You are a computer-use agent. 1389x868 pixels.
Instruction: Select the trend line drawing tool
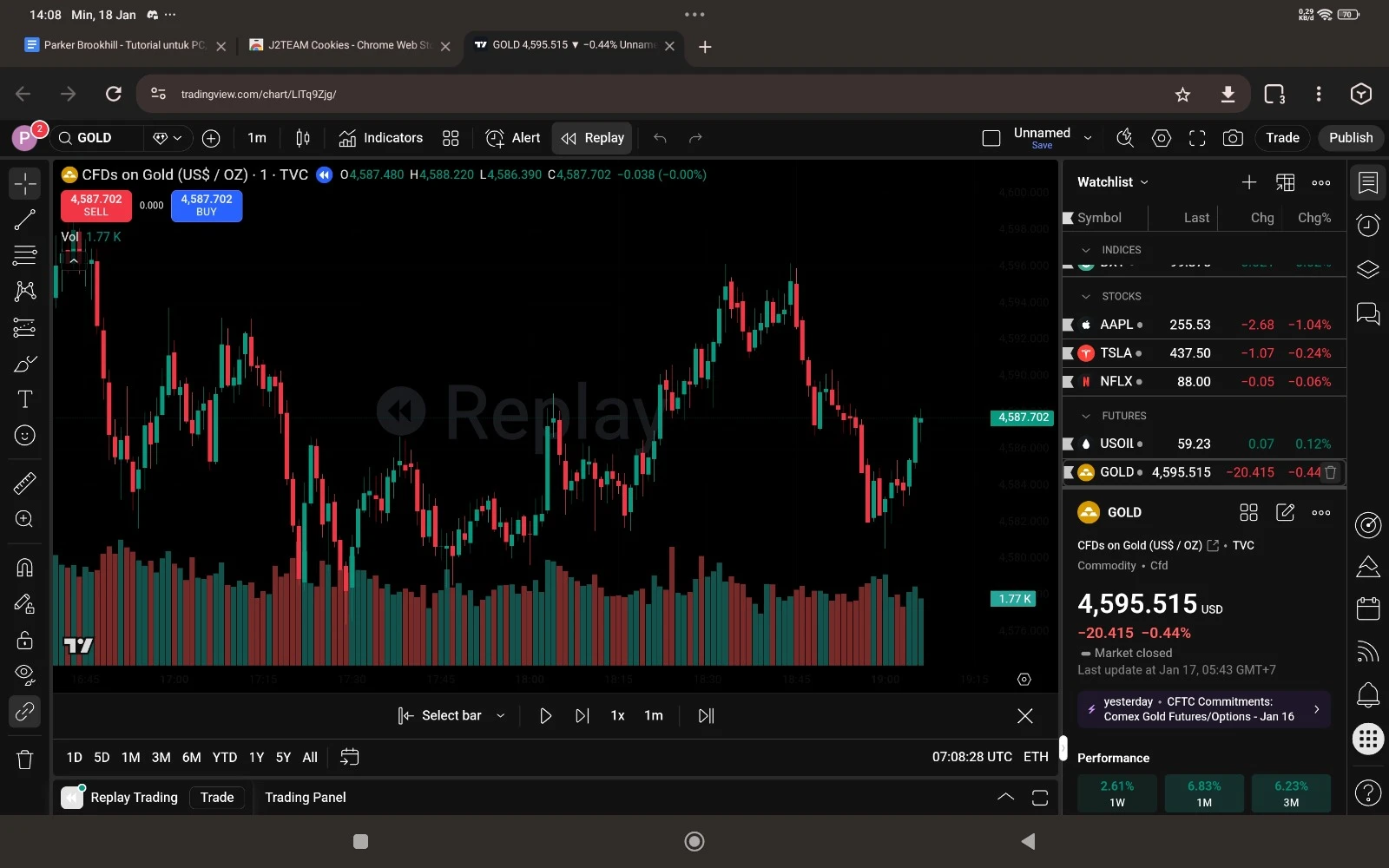point(25,220)
